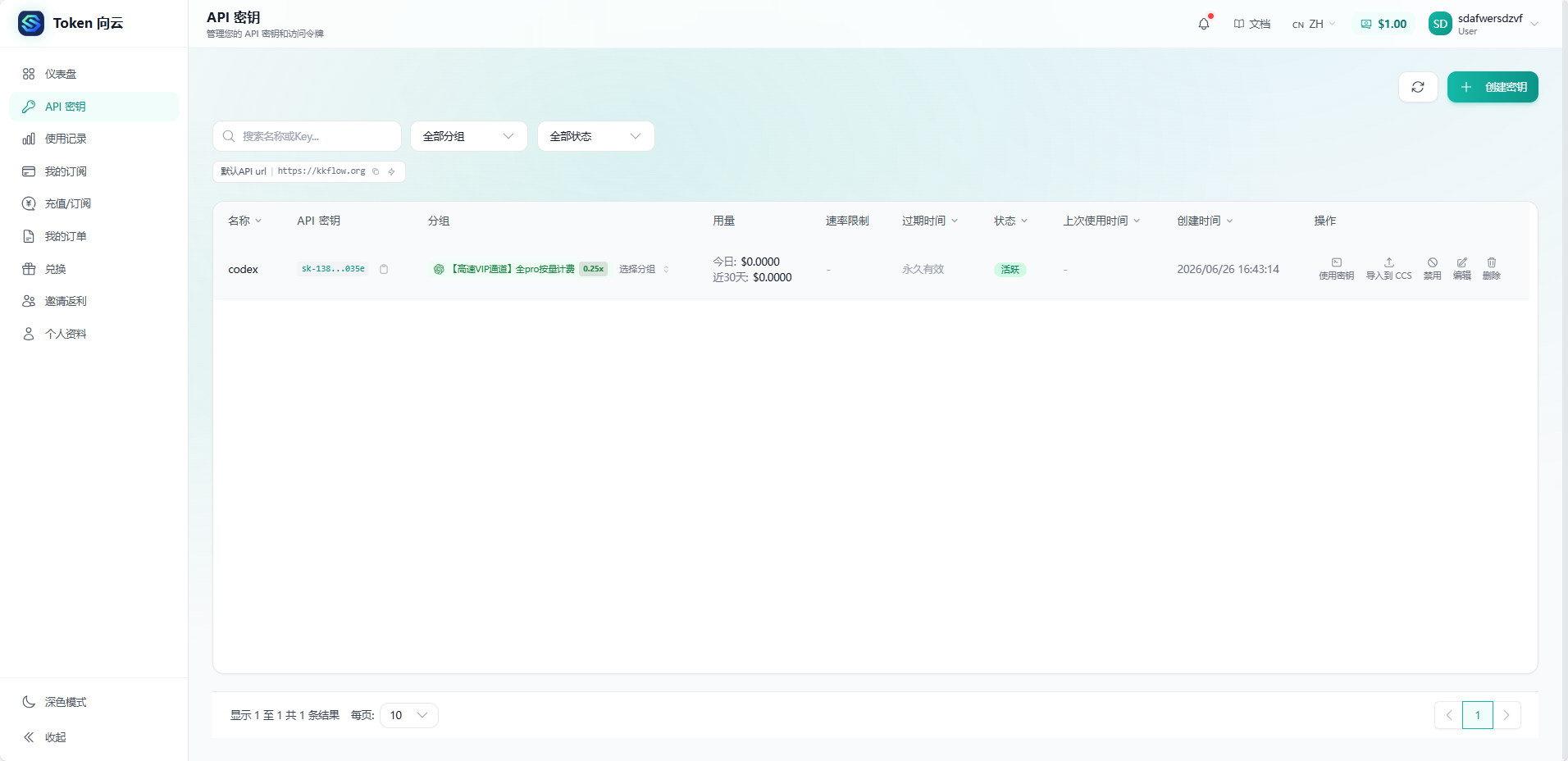Click the key name codex

(243, 269)
